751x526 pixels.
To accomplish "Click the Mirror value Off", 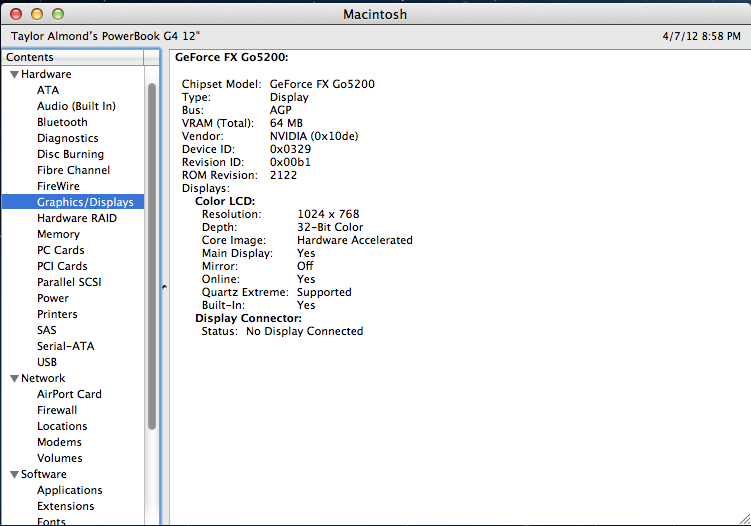I will click(x=305, y=266).
